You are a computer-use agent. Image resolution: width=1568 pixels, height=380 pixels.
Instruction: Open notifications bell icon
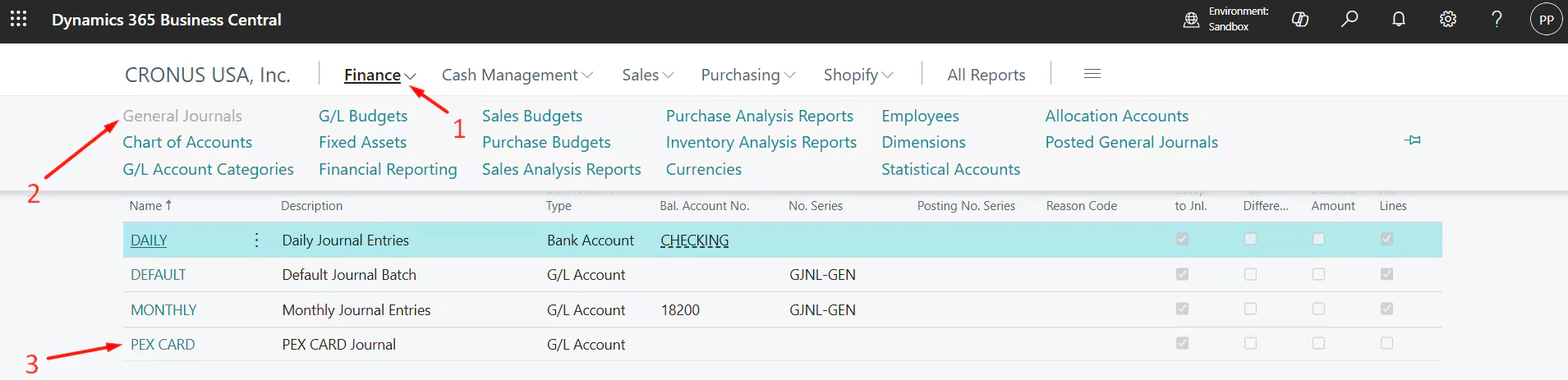1399,19
